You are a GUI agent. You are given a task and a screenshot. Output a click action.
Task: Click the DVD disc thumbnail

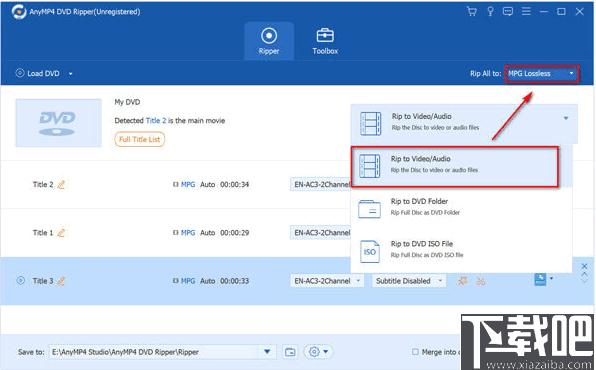[59, 123]
